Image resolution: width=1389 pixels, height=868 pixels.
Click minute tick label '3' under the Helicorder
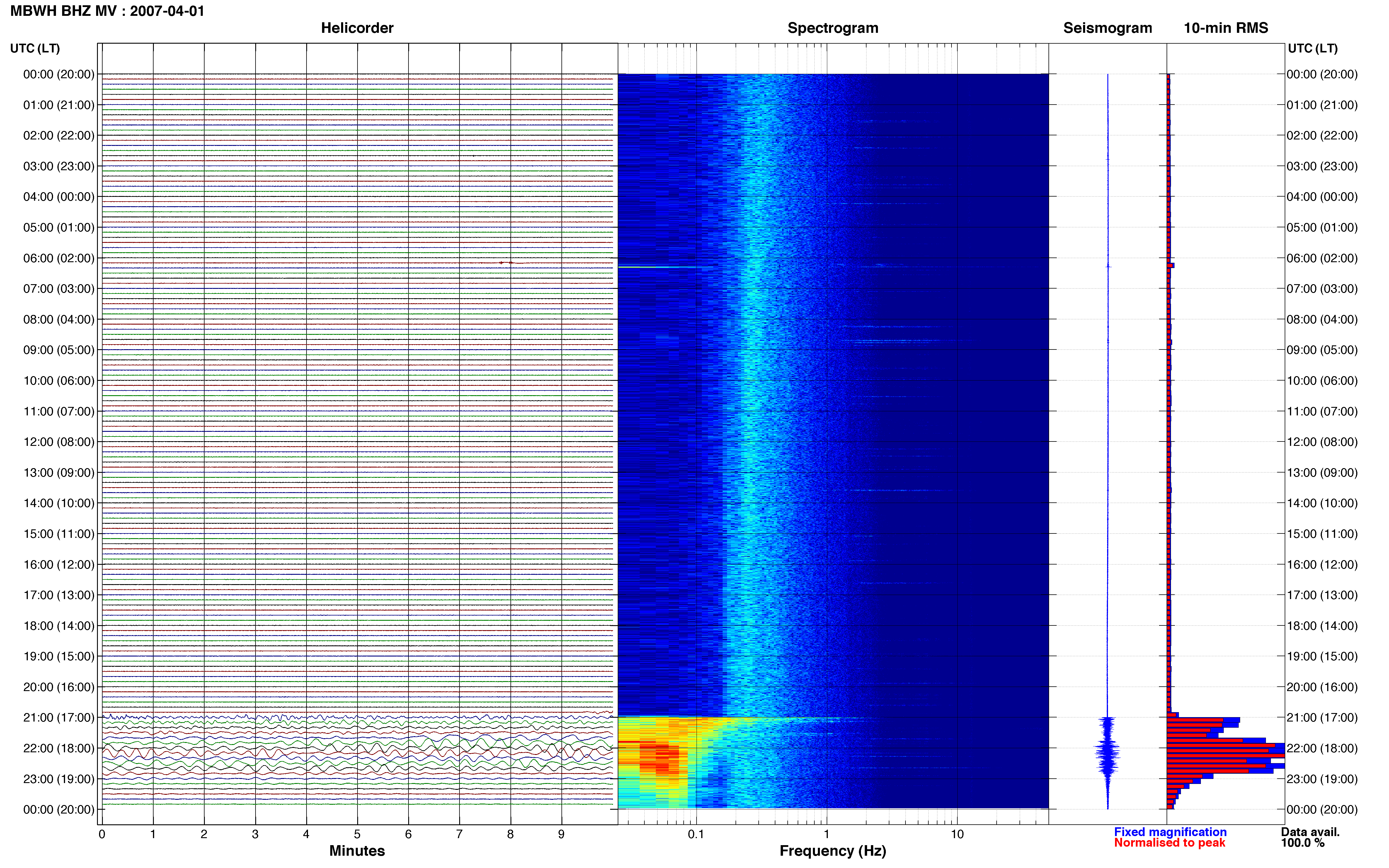pos(255,834)
